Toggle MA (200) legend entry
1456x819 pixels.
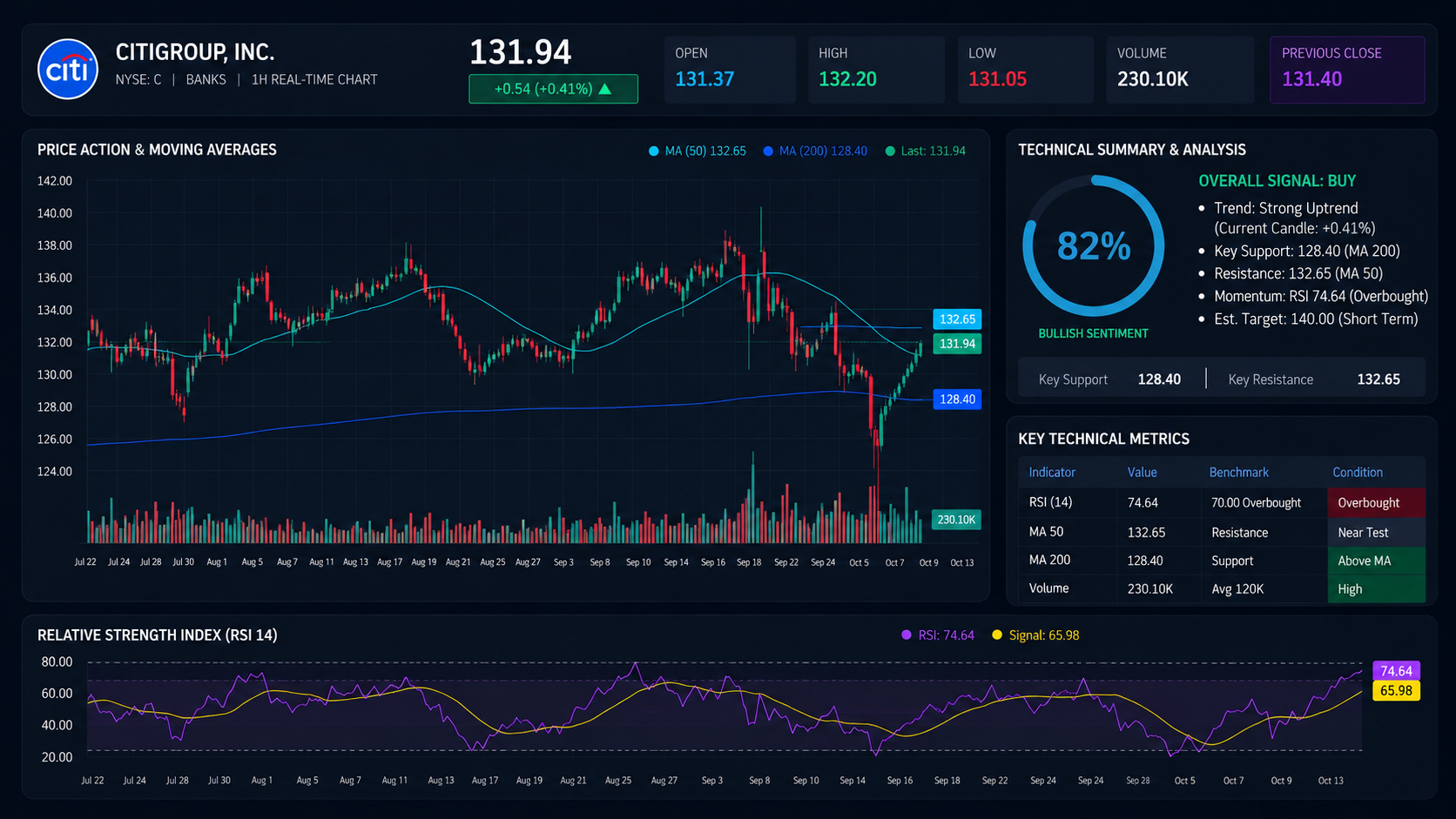point(815,151)
